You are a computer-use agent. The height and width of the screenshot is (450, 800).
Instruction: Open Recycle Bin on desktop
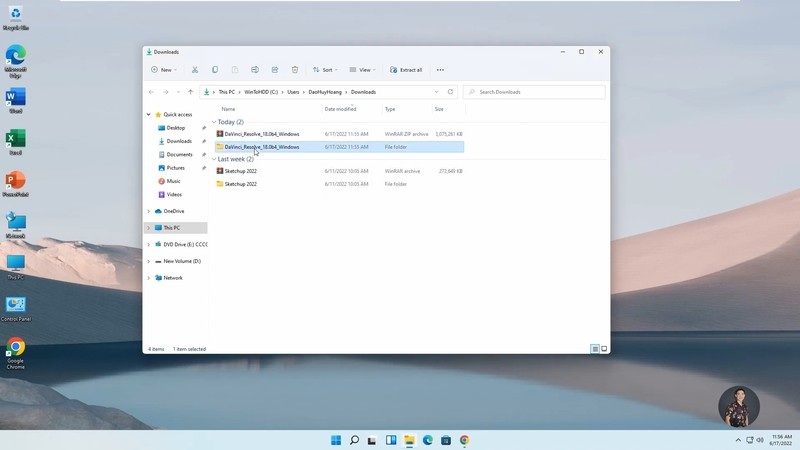(15, 18)
